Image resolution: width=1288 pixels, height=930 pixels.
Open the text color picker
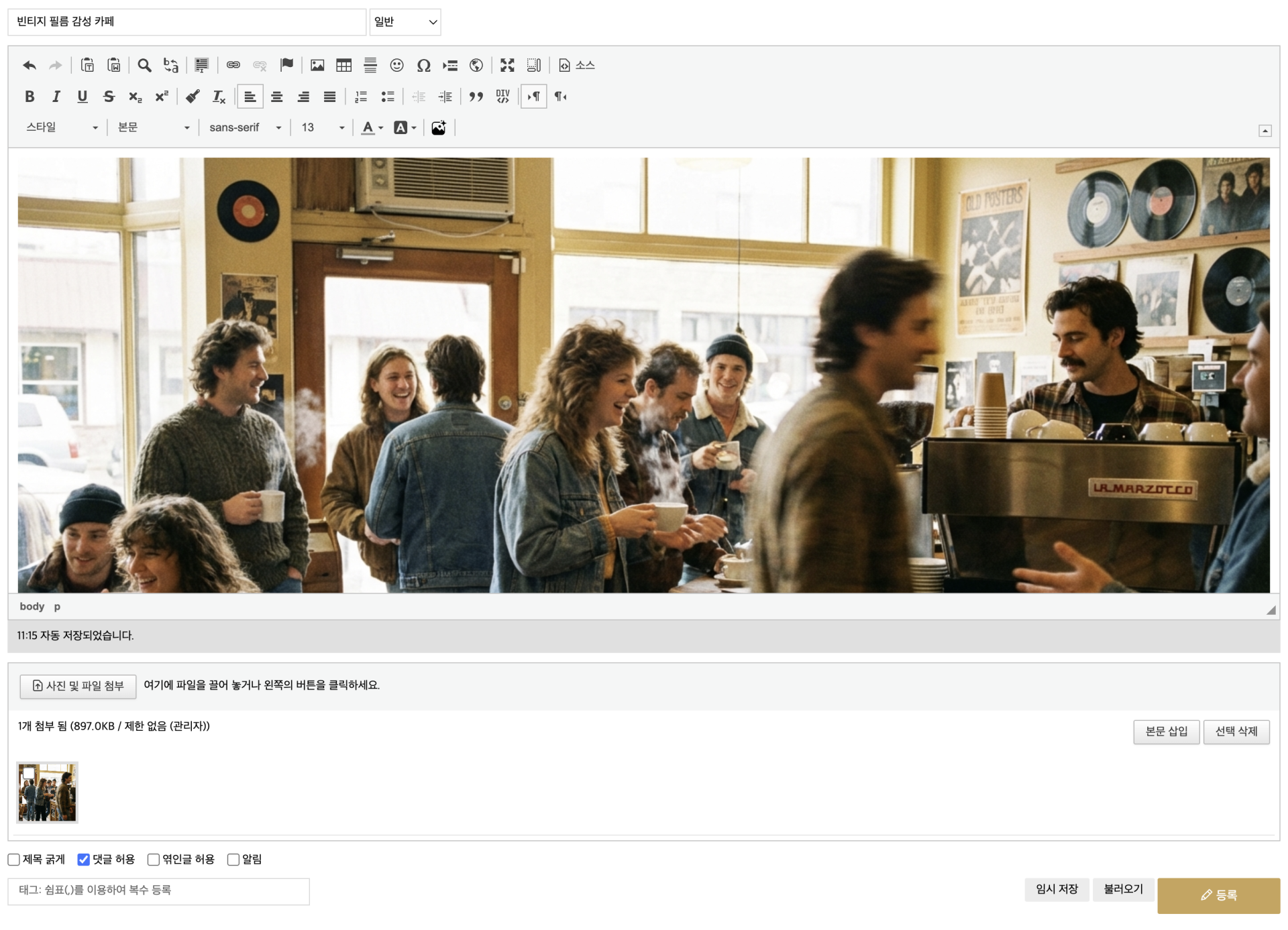tap(372, 127)
